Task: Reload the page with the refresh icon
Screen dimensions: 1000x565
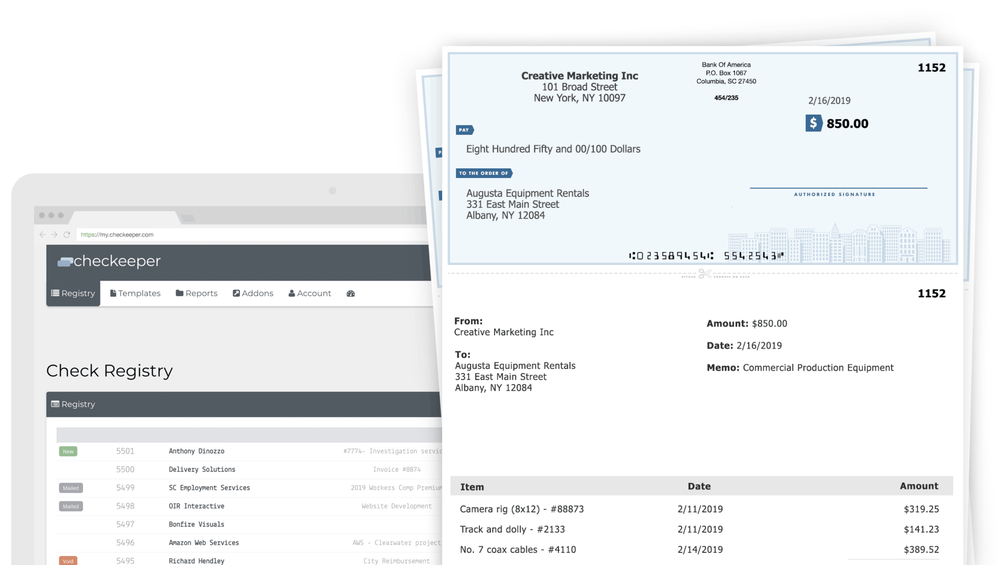Action: coord(66,235)
